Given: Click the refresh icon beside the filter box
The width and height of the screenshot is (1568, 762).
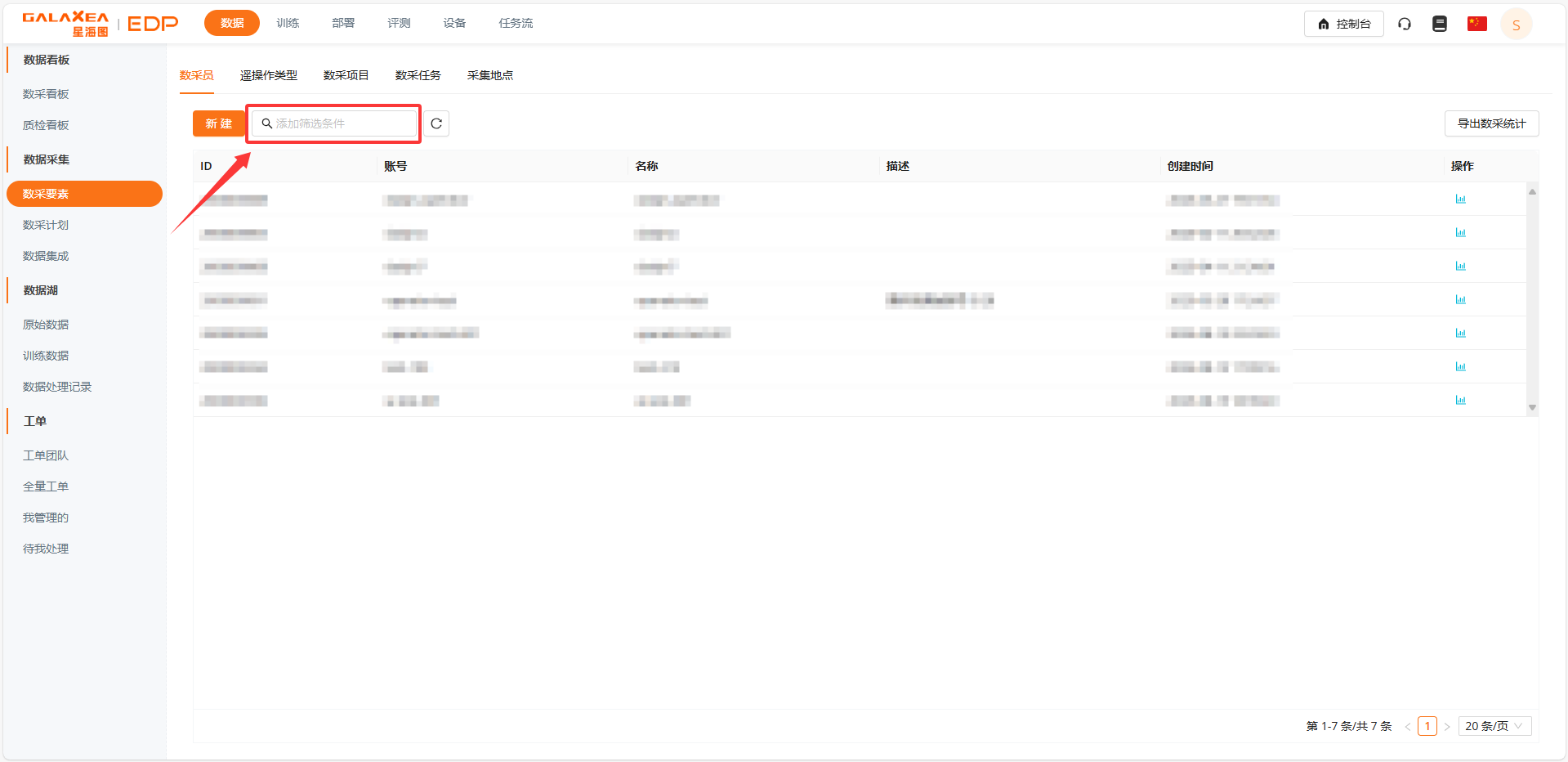Looking at the screenshot, I should point(436,123).
